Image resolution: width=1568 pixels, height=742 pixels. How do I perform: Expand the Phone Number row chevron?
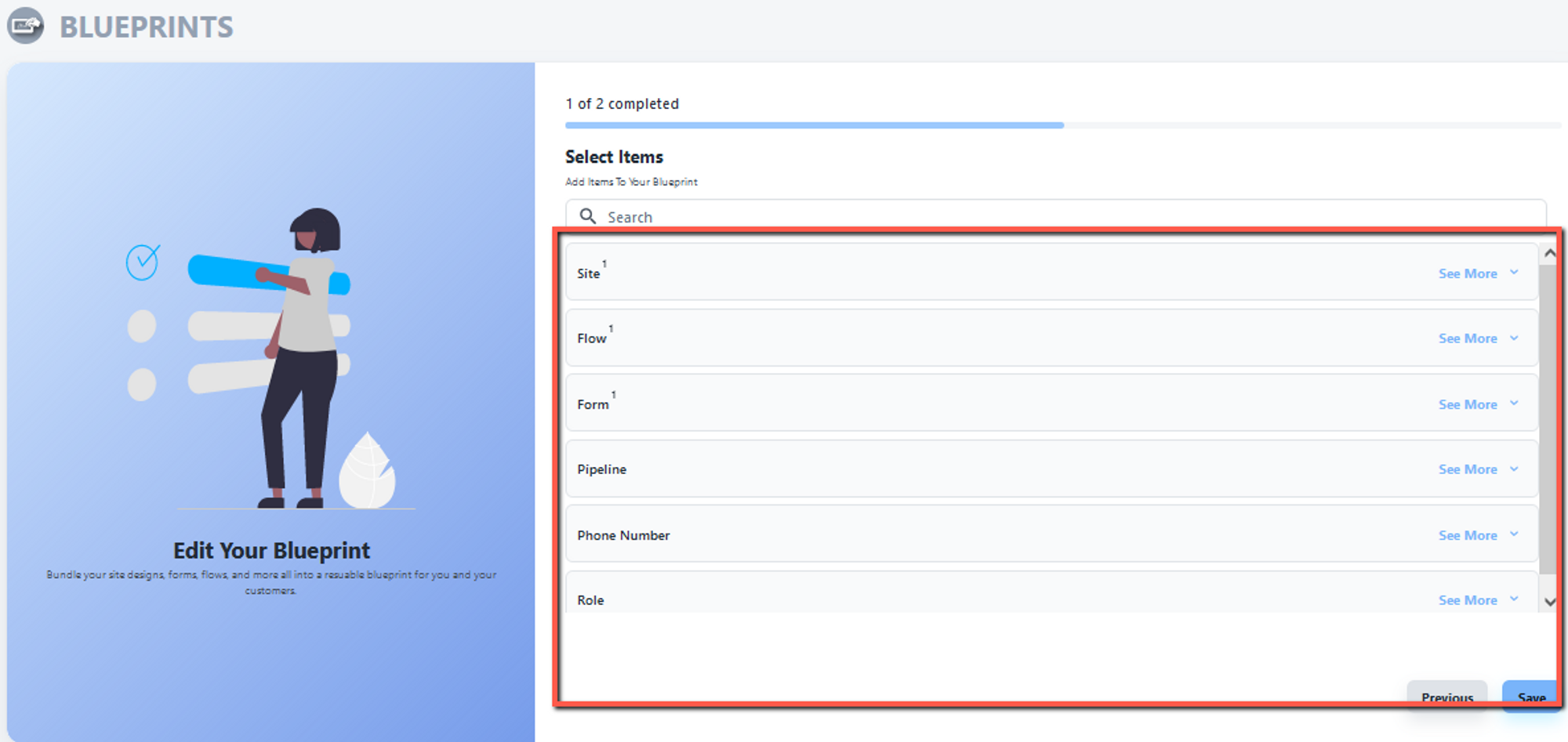(x=1514, y=534)
